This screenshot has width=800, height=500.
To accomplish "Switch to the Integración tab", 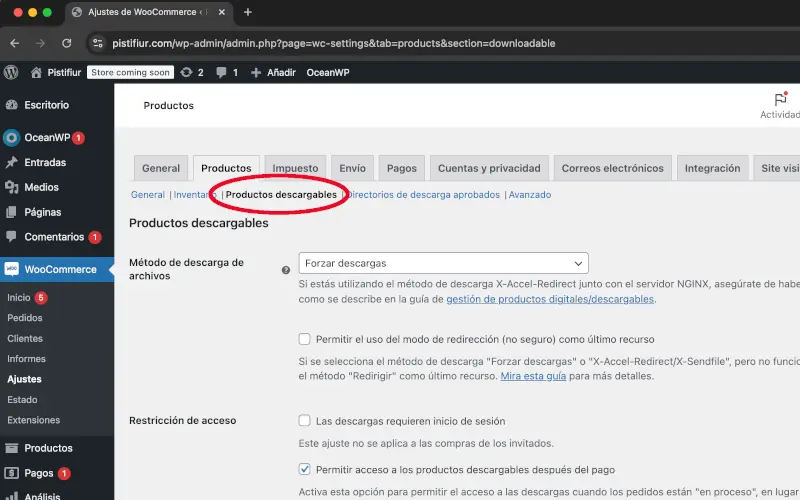I will pos(712,168).
